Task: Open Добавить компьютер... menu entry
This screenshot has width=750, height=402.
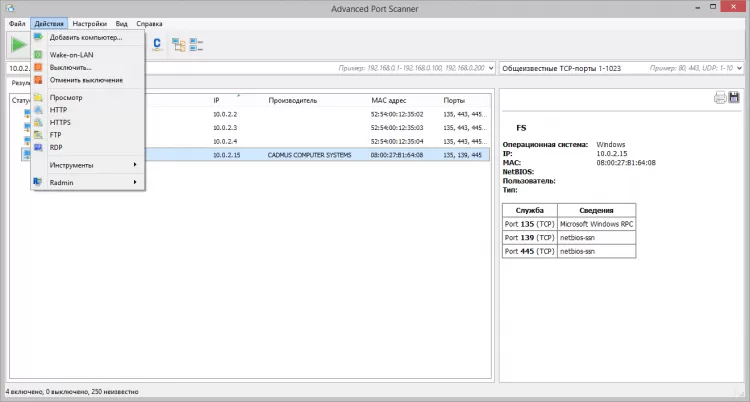Action: 85,37
